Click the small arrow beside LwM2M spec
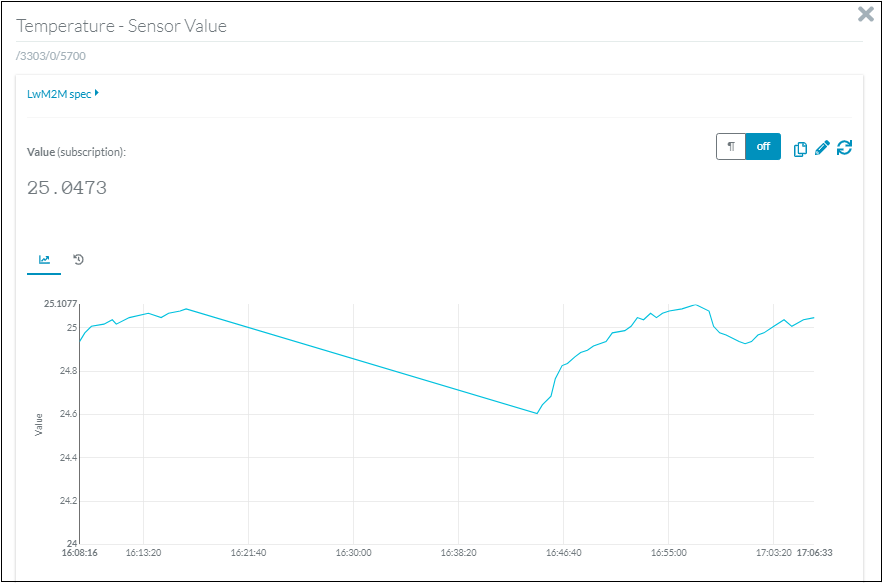Screen dimensions: 882x583 (x=97, y=94)
